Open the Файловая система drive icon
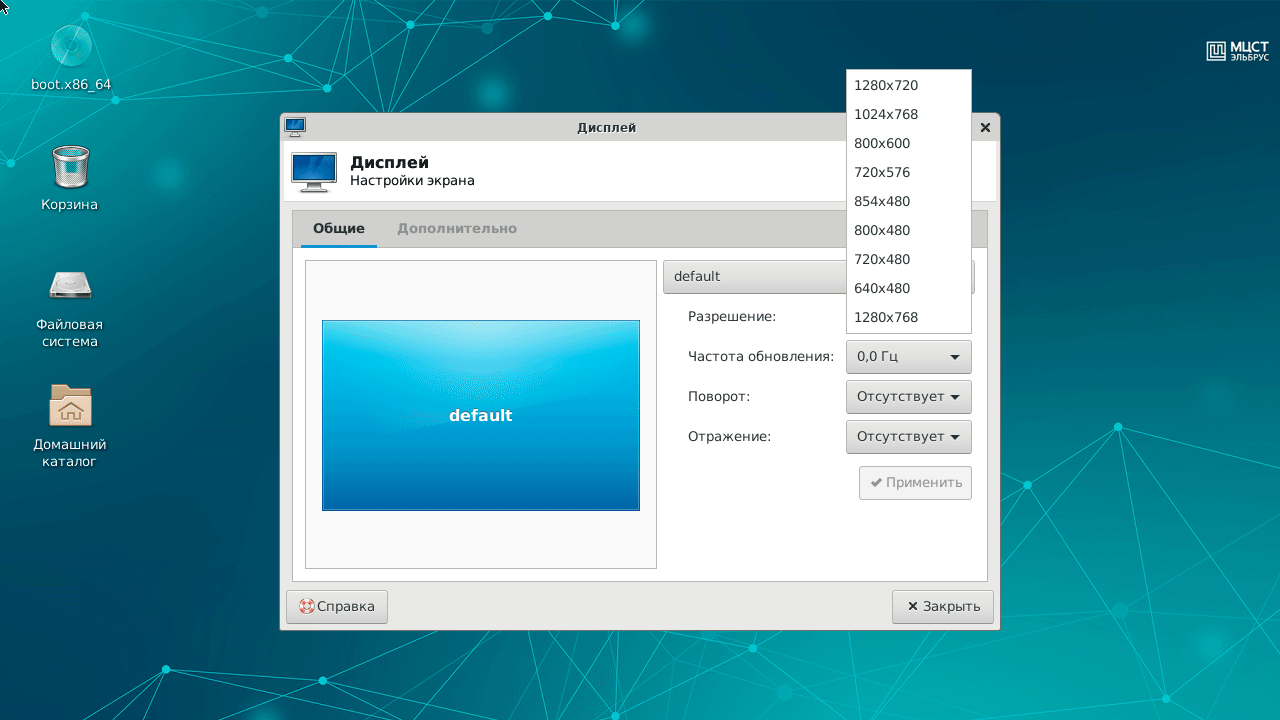This screenshot has width=1280, height=720. (70, 287)
